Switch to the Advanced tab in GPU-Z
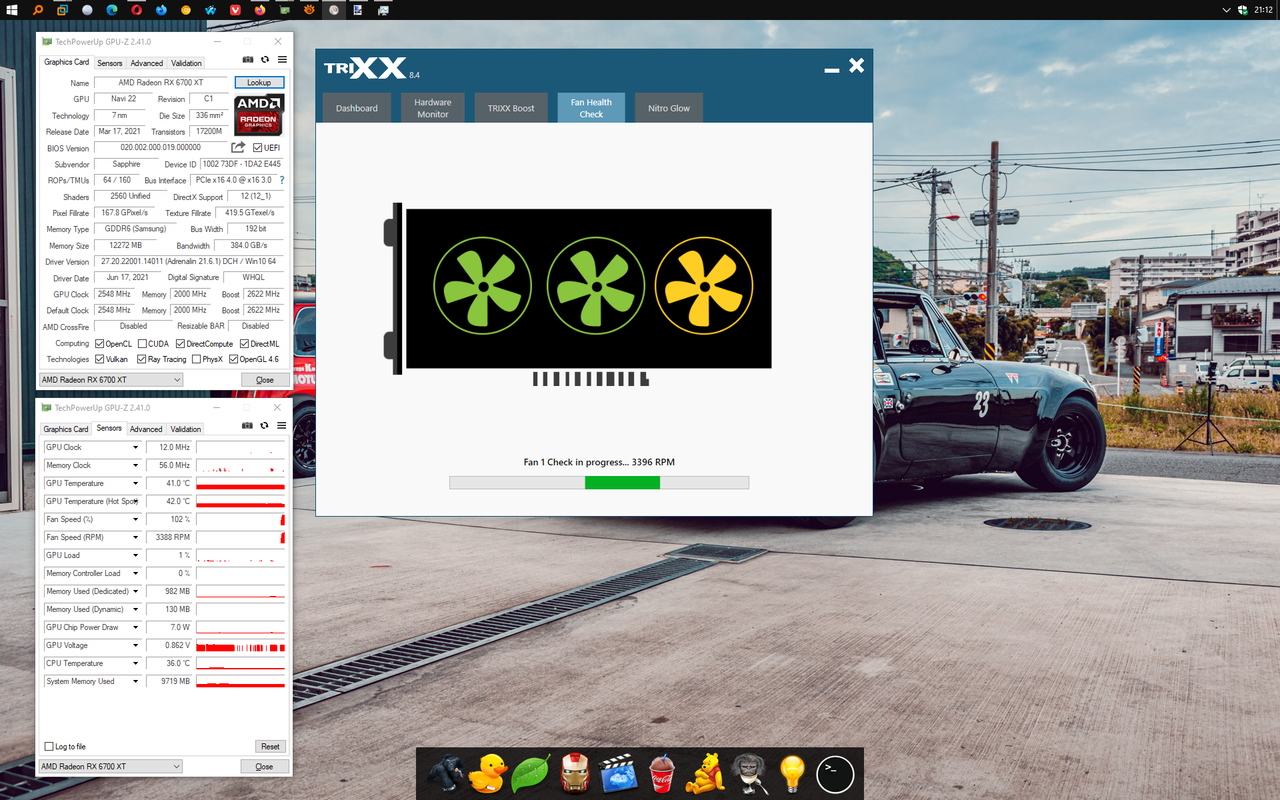 tap(146, 62)
